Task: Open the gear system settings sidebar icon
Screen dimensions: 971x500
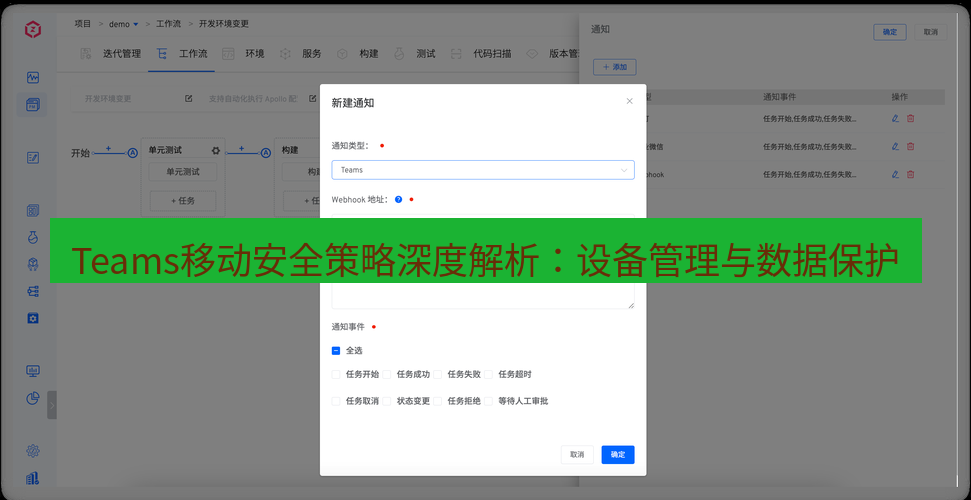Action: [33, 451]
